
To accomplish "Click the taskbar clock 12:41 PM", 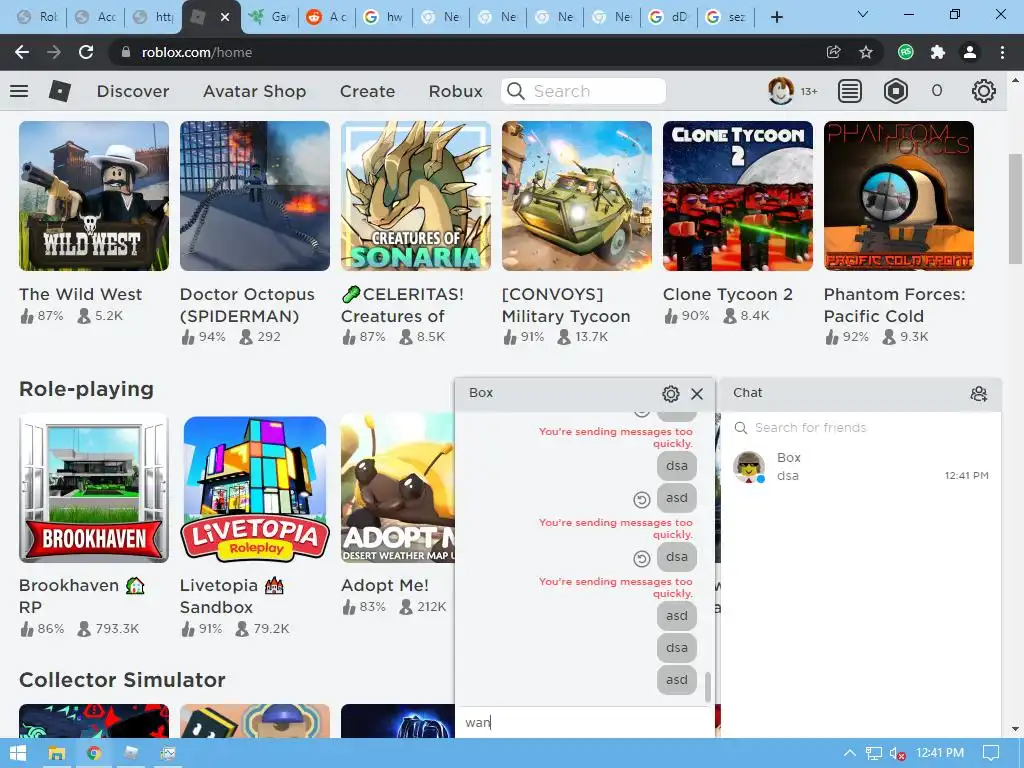I will (x=940, y=753).
